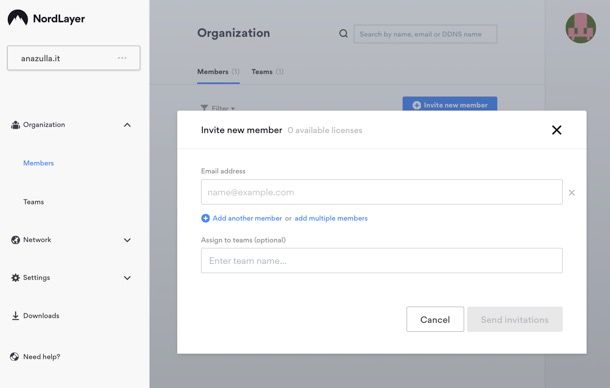610x388 pixels.
Task: Click the NordLayer logo icon
Action: [18, 18]
